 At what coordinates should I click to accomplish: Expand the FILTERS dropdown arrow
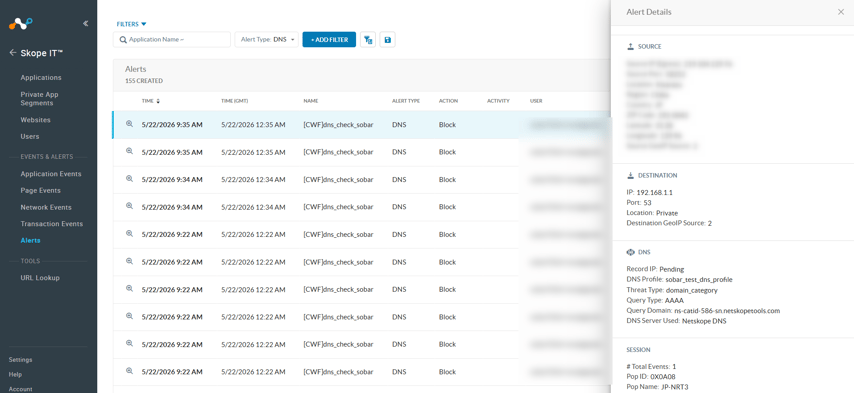point(144,24)
